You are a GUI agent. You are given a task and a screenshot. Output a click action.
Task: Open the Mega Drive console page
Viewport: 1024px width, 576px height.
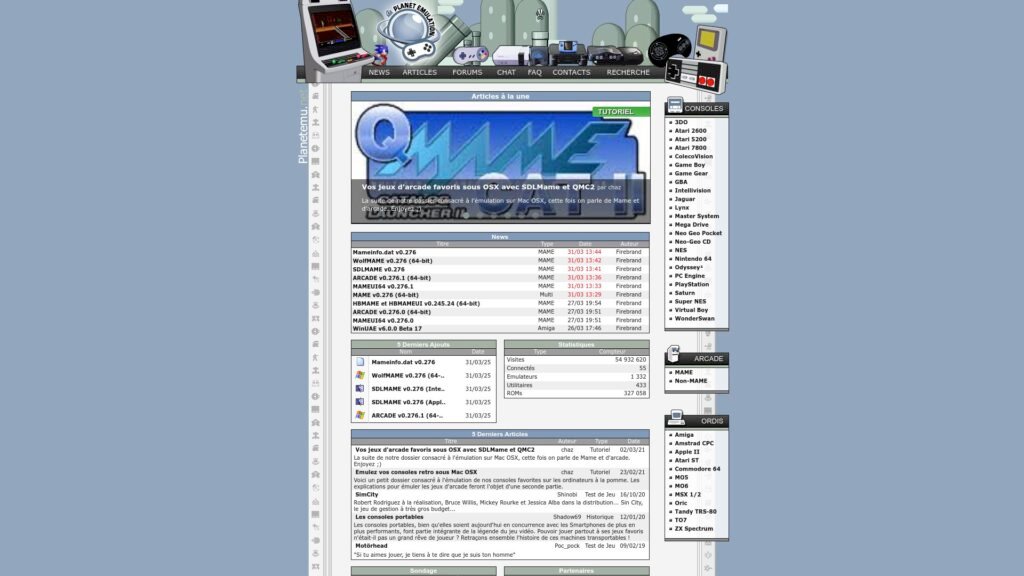click(x=691, y=224)
